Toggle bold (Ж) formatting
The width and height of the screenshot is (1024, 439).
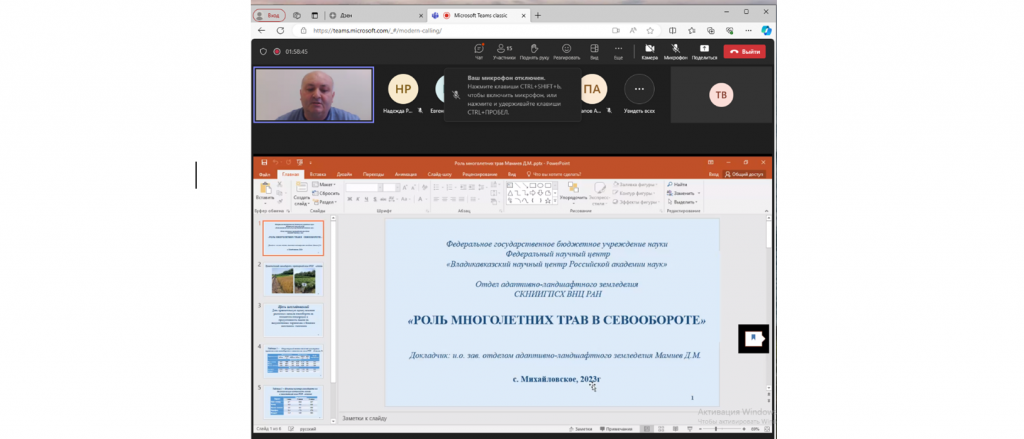tap(349, 199)
